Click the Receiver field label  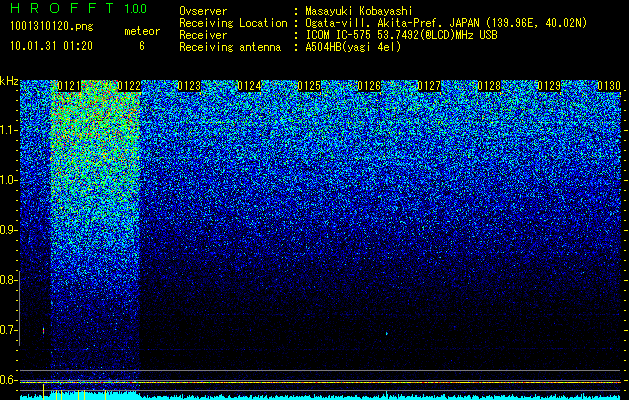coord(203,35)
